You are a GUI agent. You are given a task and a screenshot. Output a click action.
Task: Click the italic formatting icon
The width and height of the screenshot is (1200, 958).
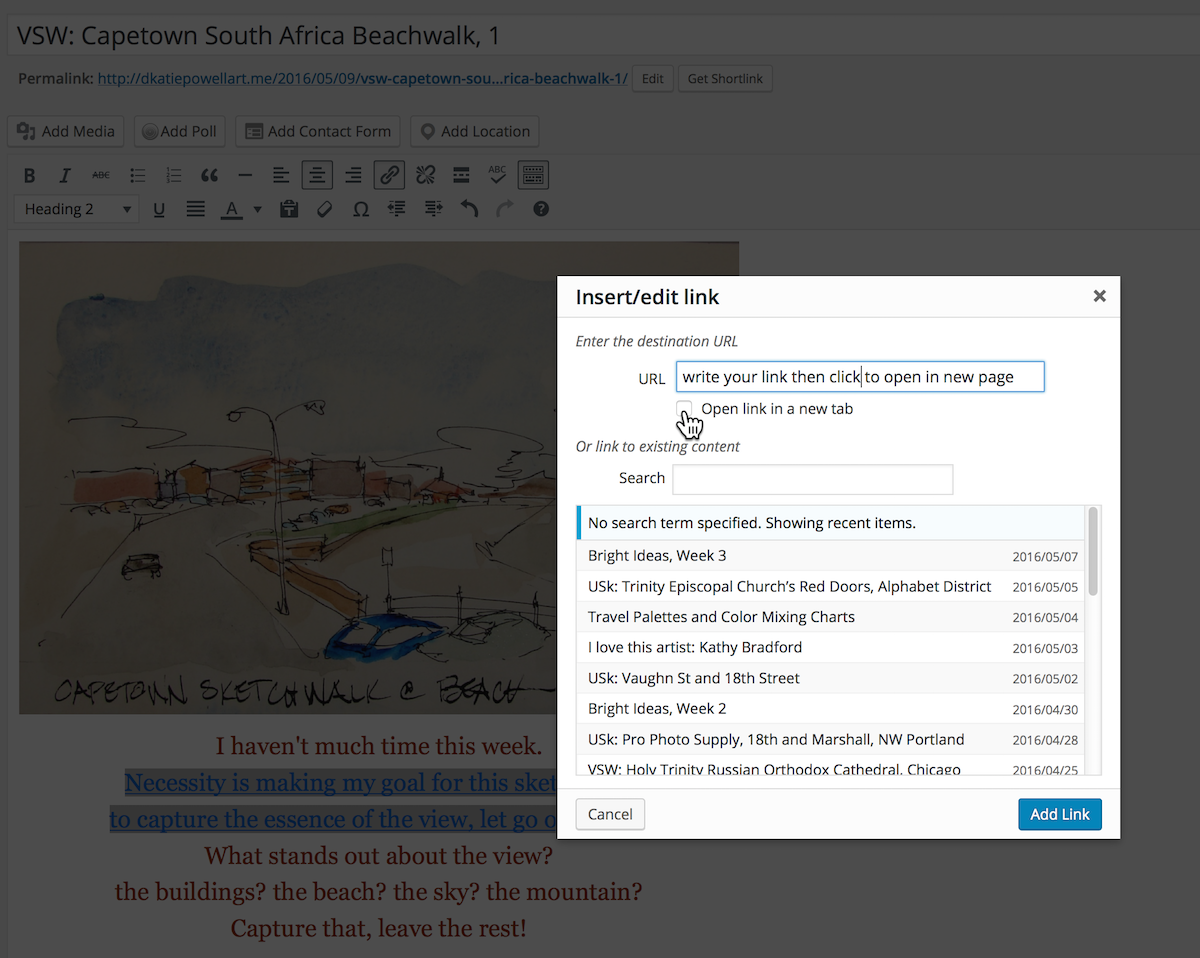pos(65,176)
